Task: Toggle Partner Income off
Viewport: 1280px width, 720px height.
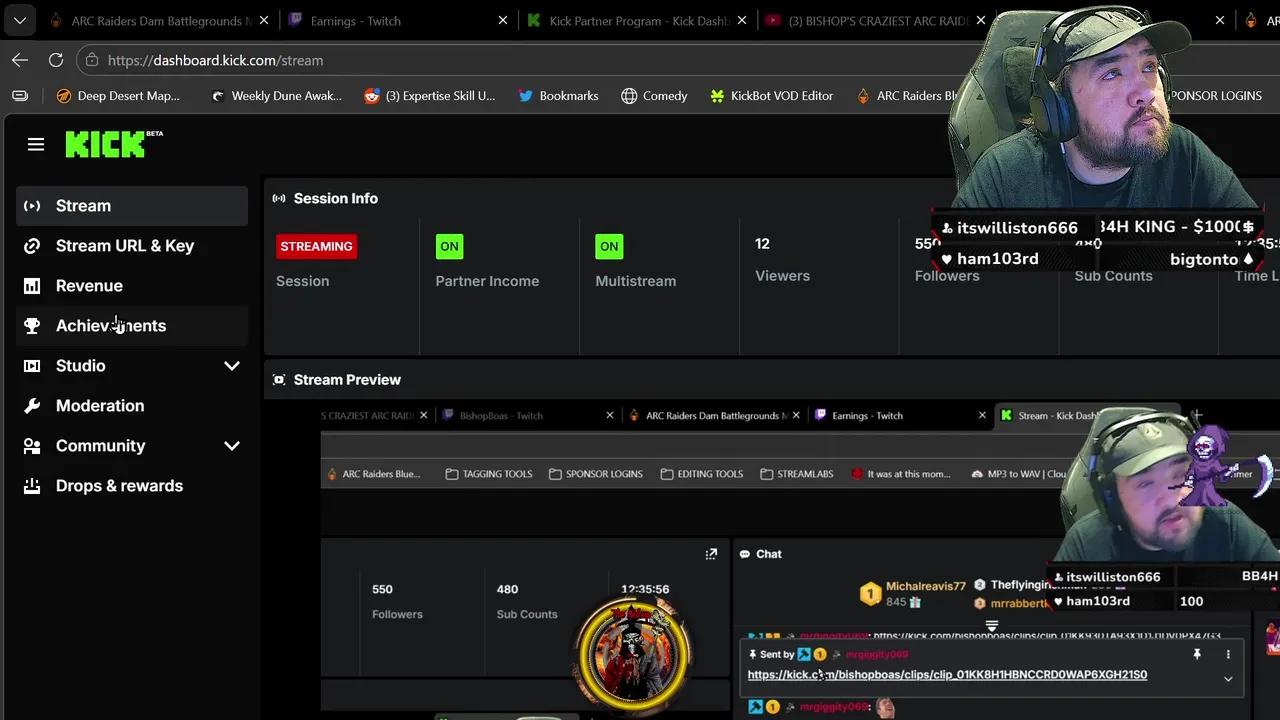Action: (x=449, y=246)
